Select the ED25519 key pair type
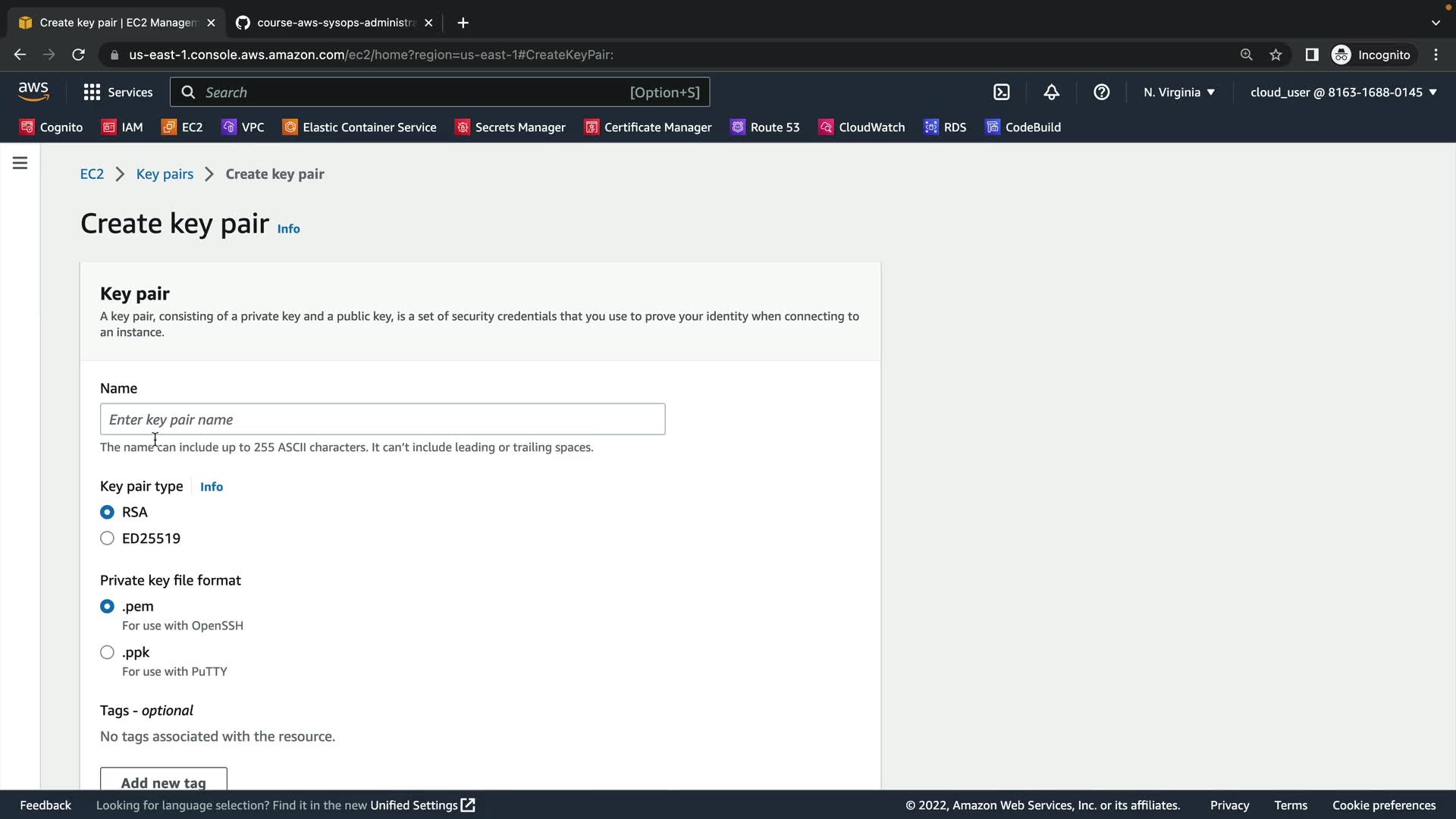Image resolution: width=1456 pixels, height=819 pixels. [107, 538]
